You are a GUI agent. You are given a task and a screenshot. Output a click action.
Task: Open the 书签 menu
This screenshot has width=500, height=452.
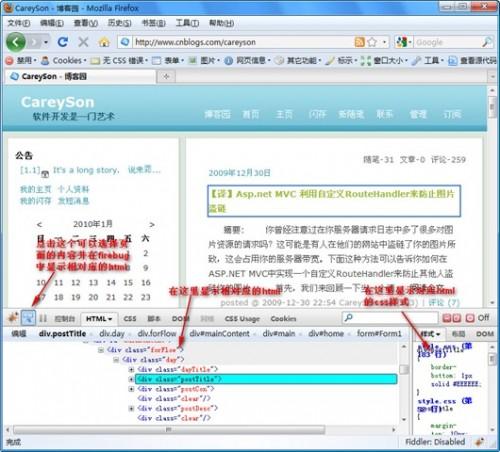coord(153,23)
